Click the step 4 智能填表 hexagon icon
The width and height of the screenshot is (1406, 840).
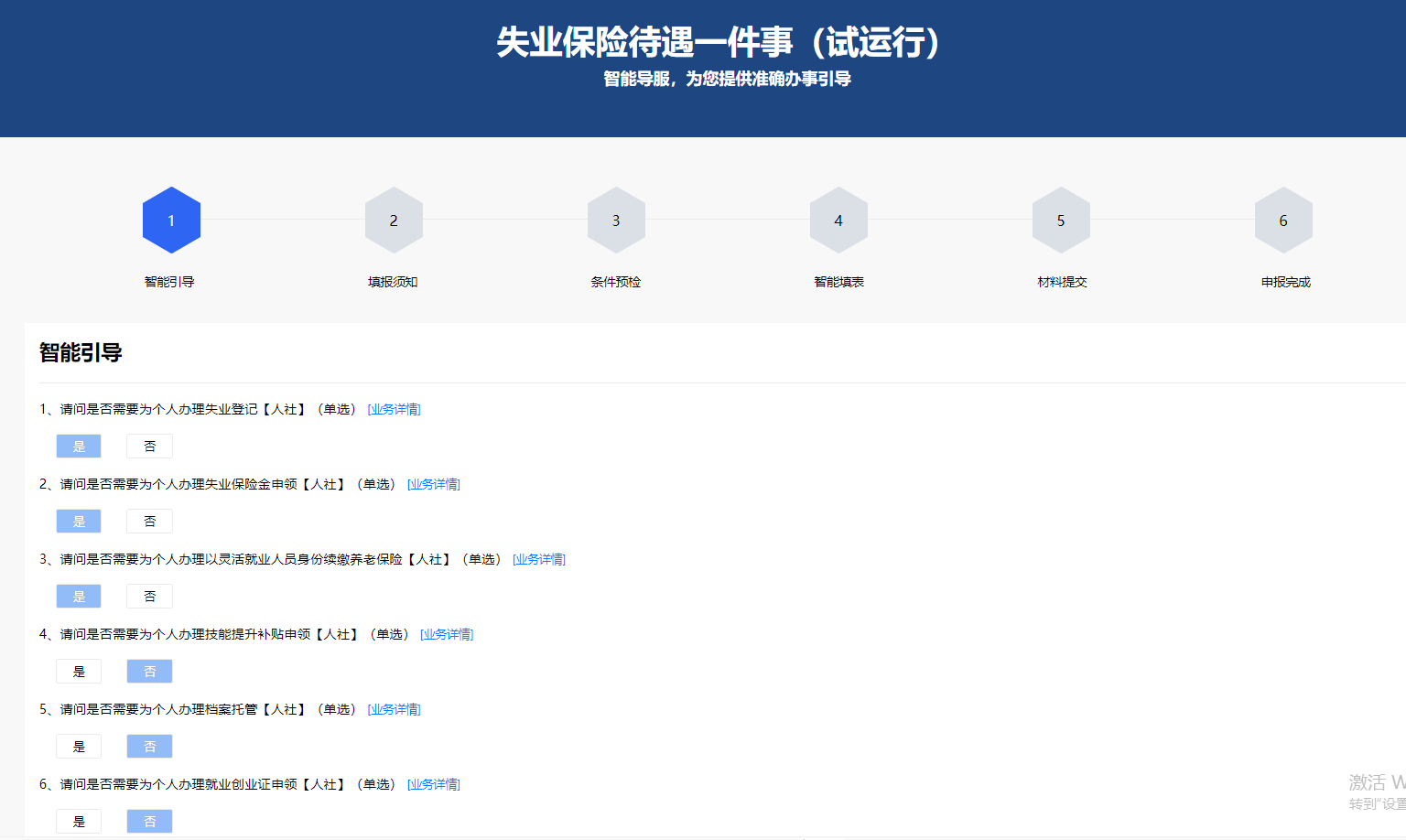[838, 220]
